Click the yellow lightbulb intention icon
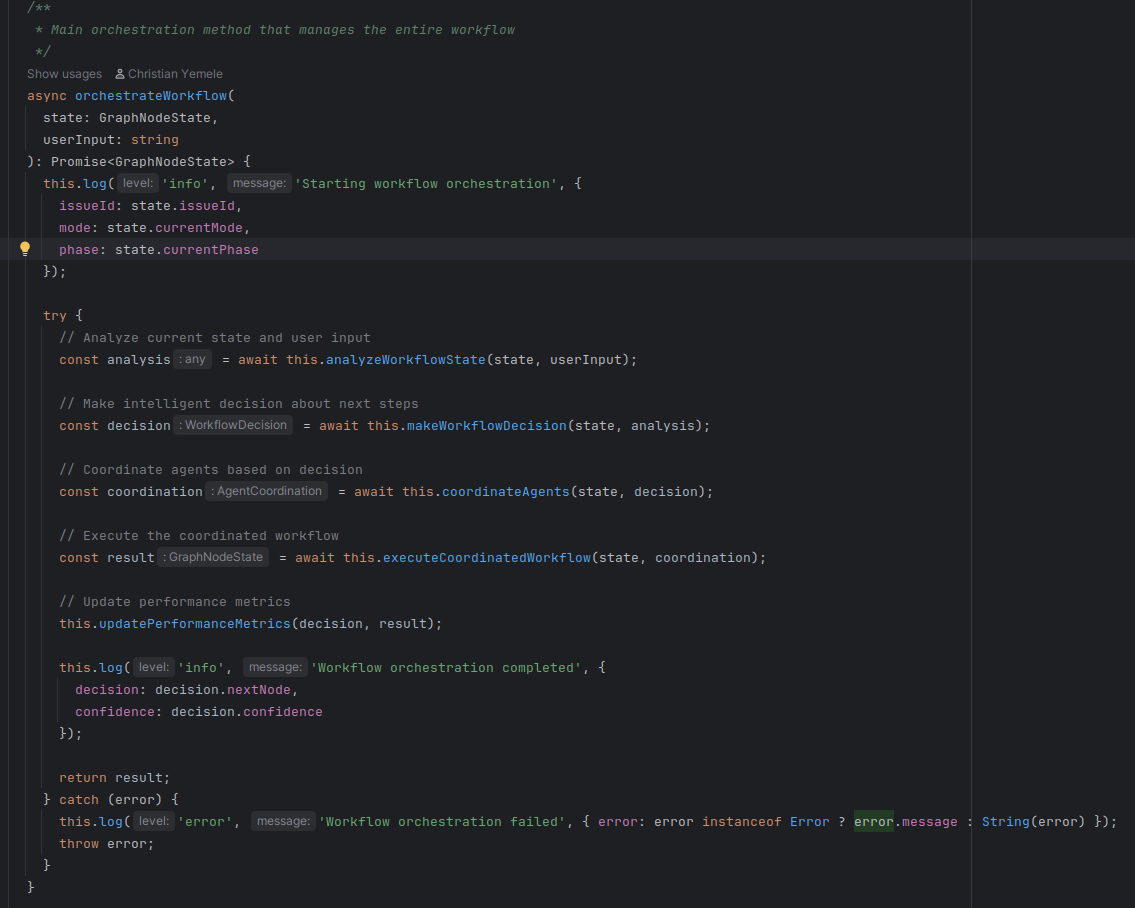The image size is (1135, 908). point(26,249)
